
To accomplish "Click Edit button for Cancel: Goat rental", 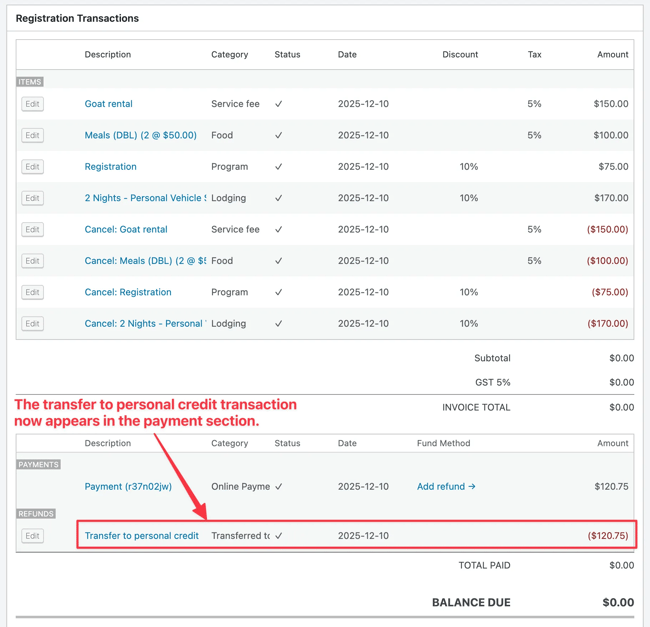I will 32,229.
